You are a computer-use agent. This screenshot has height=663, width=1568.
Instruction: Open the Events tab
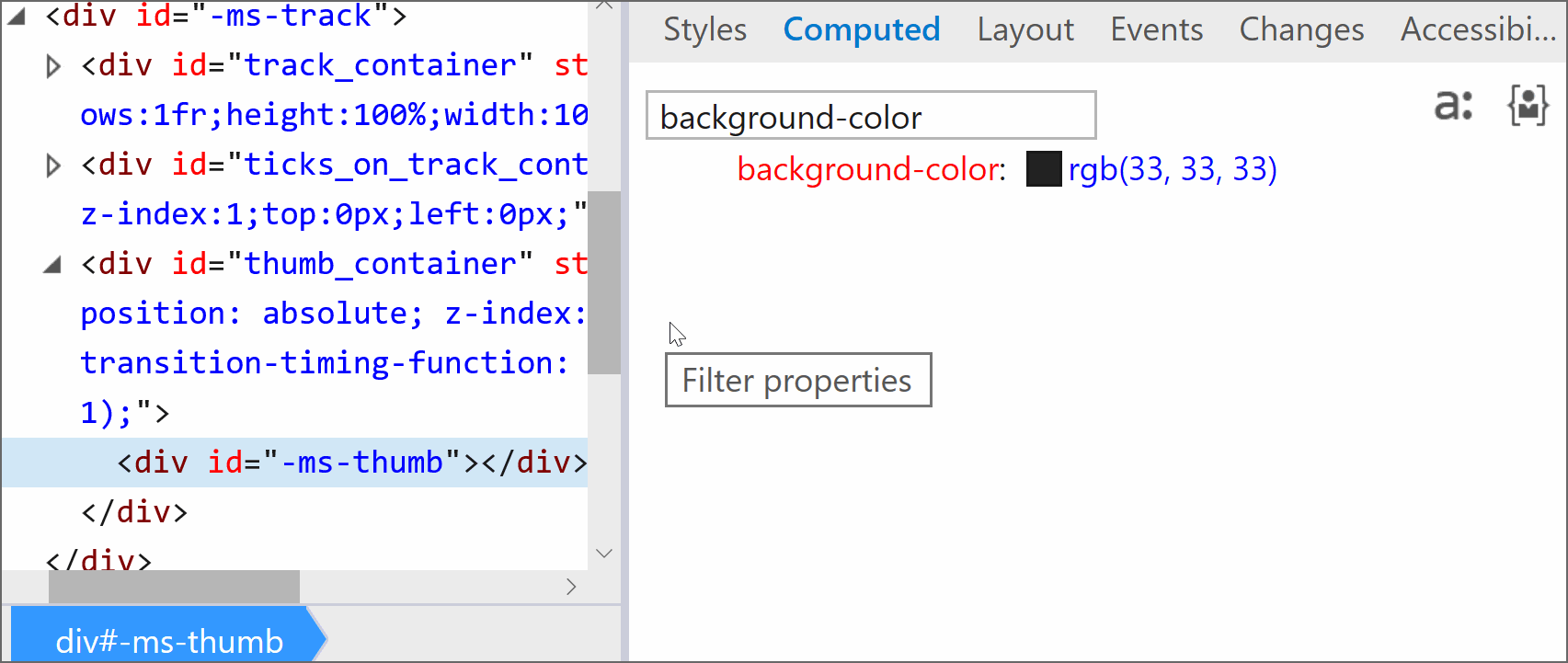pyautogui.click(x=1156, y=30)
